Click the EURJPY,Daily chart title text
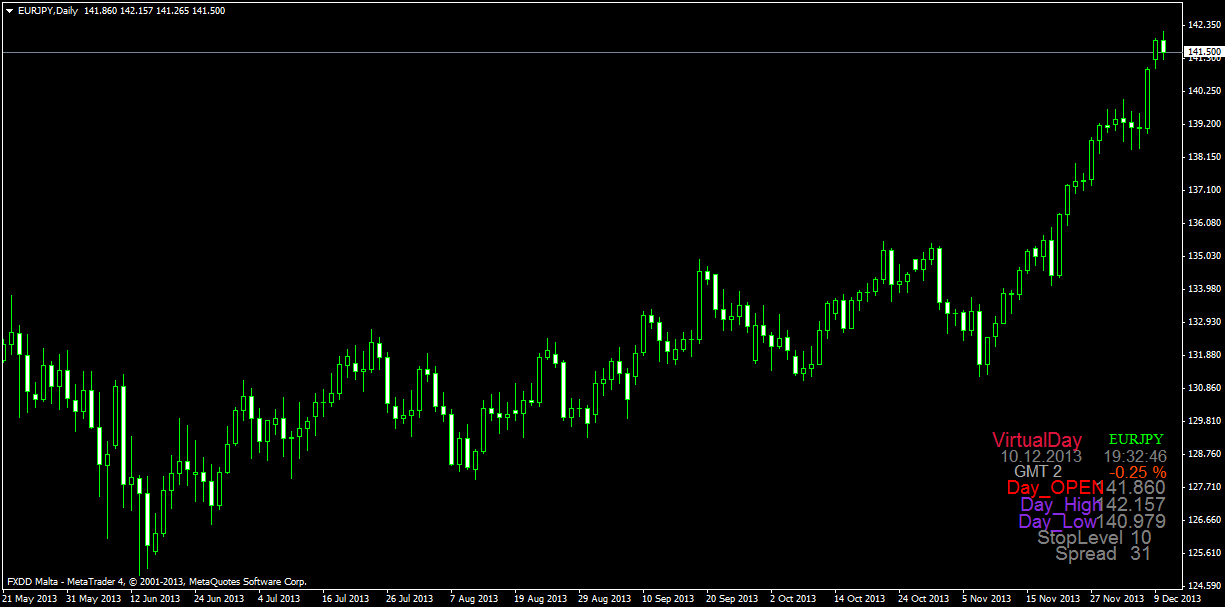Image resolution: width=1225 pixels, height=607 pixels. click(x=49, y=10)
